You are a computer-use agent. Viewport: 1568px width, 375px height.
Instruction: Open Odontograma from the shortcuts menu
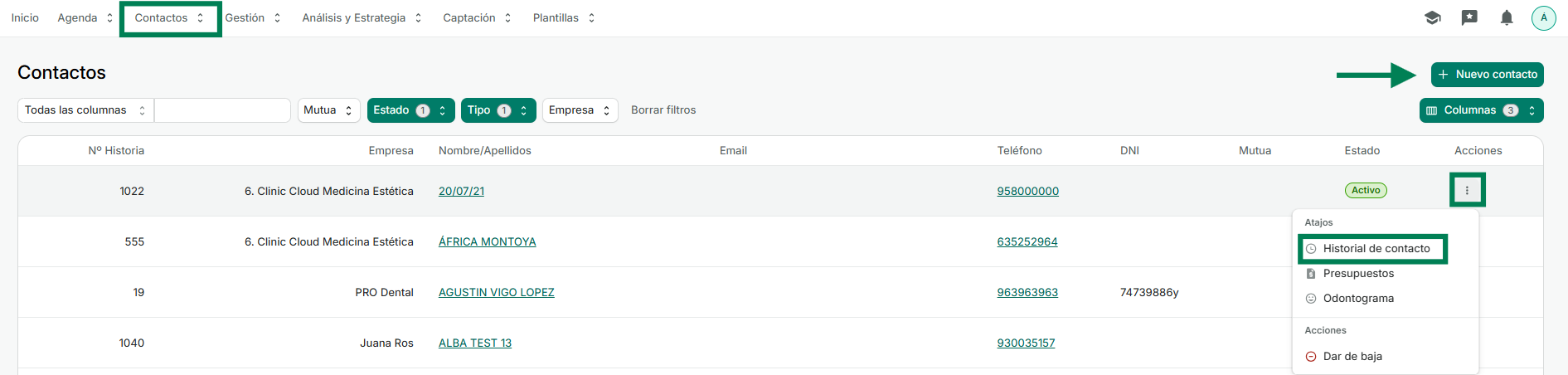point(1358,299)
